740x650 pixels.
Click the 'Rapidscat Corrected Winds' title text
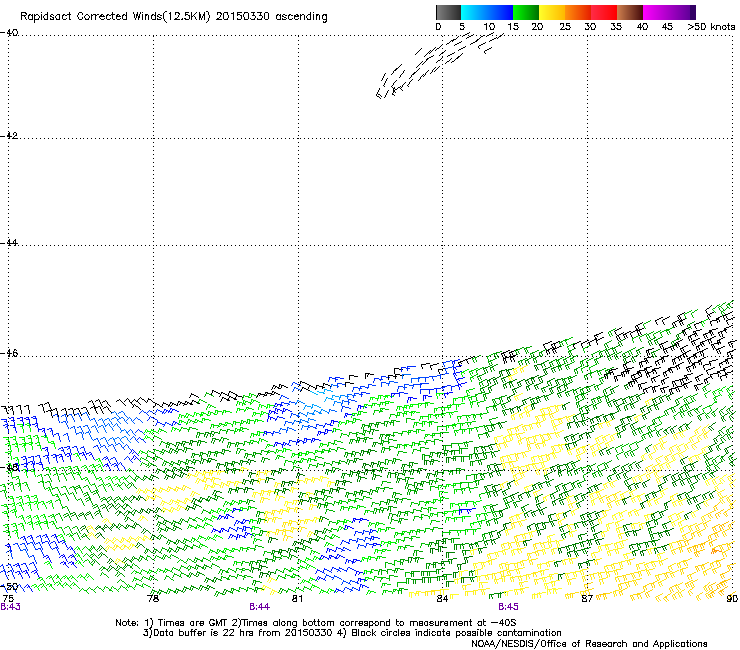pos(115,17)
